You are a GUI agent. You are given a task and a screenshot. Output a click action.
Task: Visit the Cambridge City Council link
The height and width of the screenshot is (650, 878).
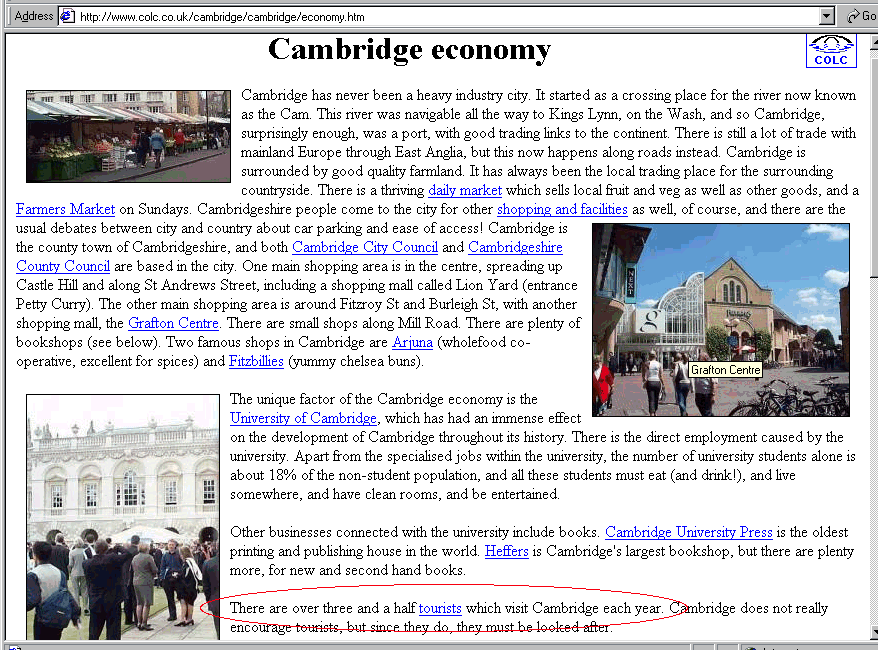tap(365, 247)
